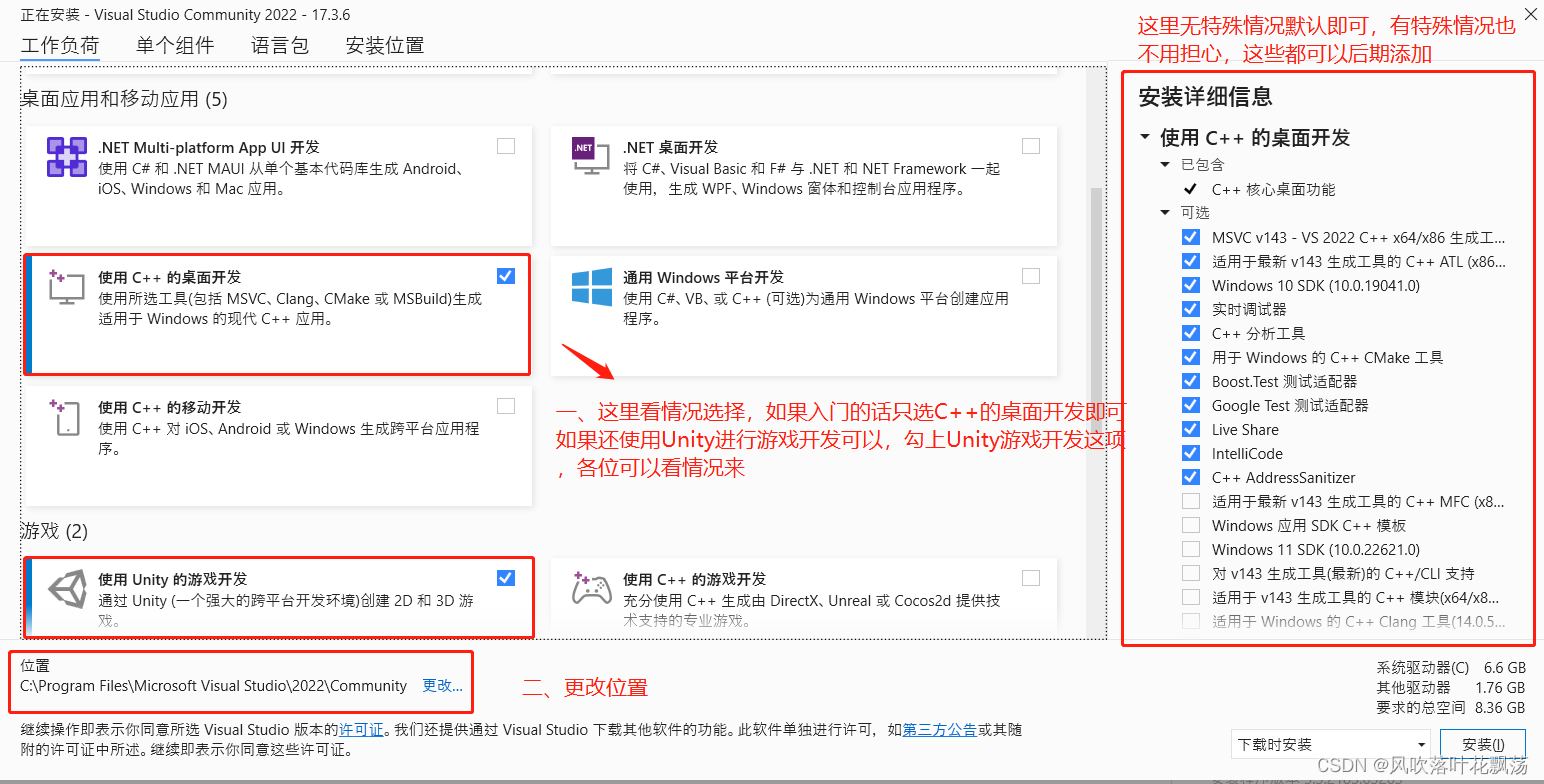
Task: Click the 游戏 (2) category heading
Action: coord(54,531)
